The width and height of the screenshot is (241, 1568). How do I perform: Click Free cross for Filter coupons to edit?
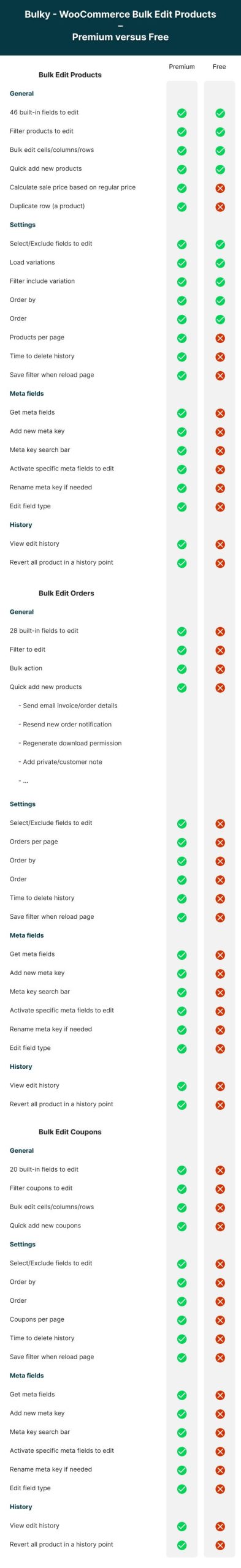[x=220, y=1189]
